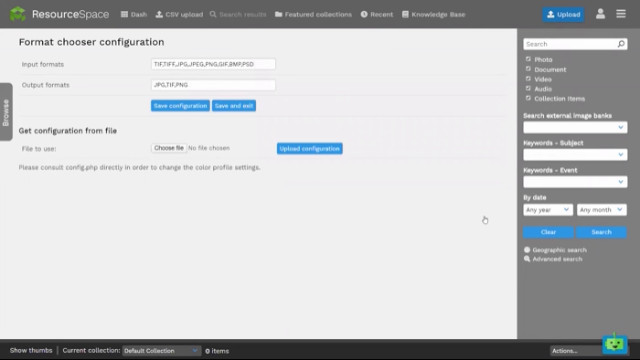This screenshot has height=360, width=640.
Task: Toggle the Collection items checkbox
Action: pos(528,98)
